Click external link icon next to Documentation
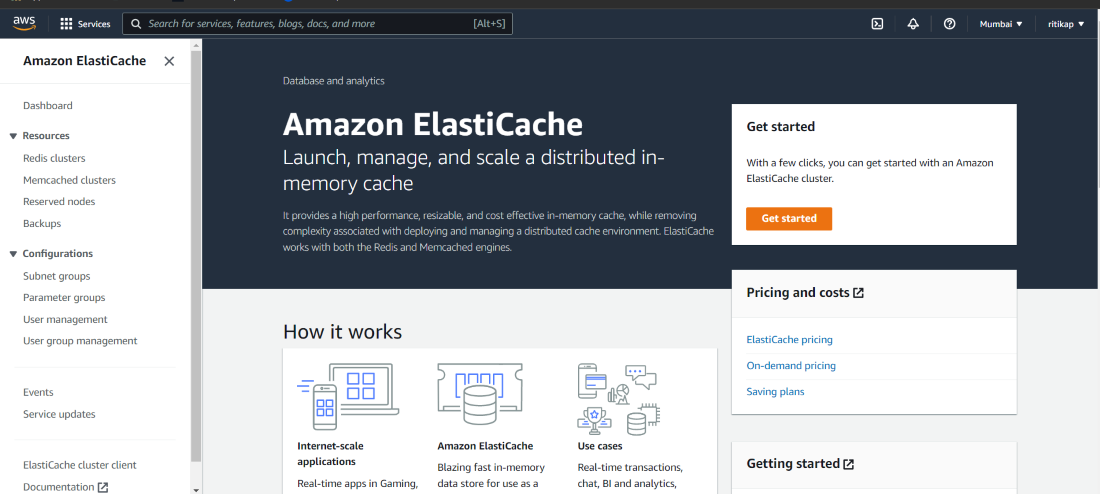 pyautogui.click(x=103, y=487)
